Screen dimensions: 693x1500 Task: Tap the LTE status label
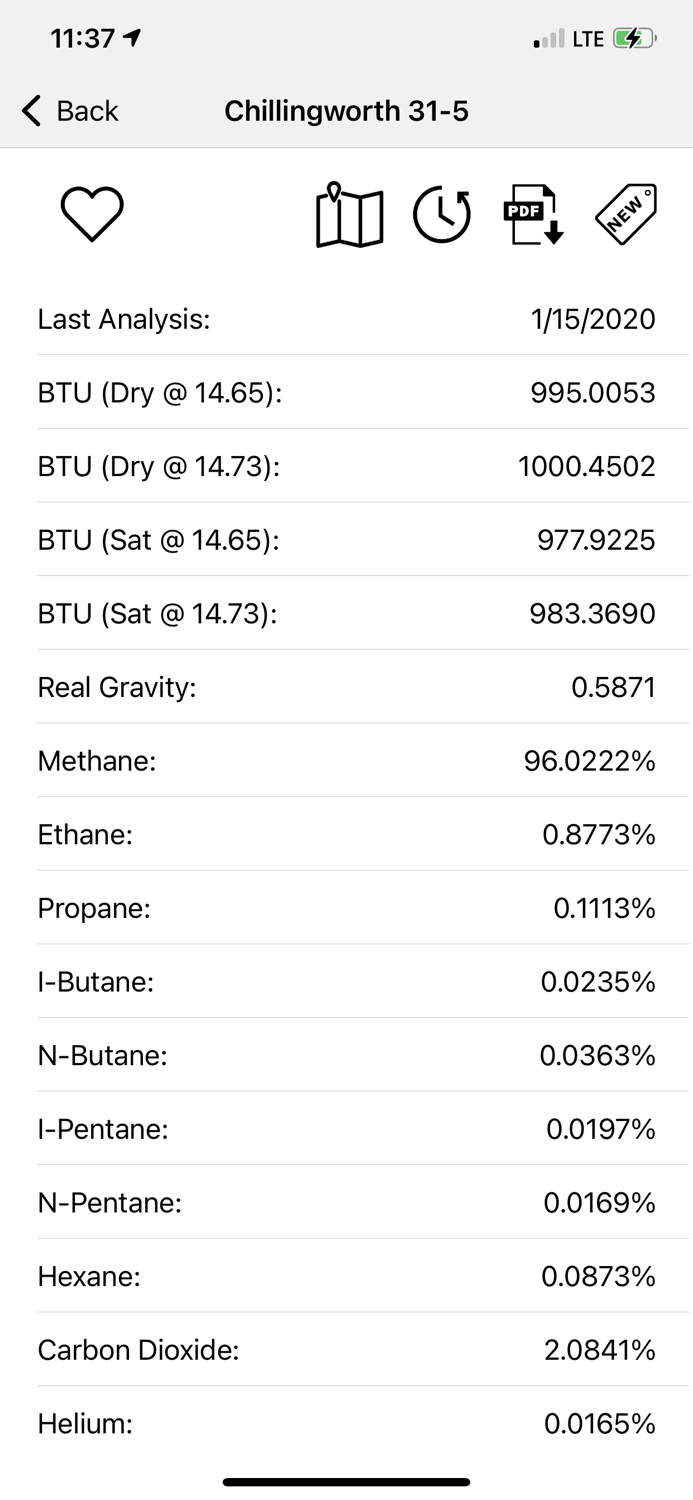coord(590,39)
